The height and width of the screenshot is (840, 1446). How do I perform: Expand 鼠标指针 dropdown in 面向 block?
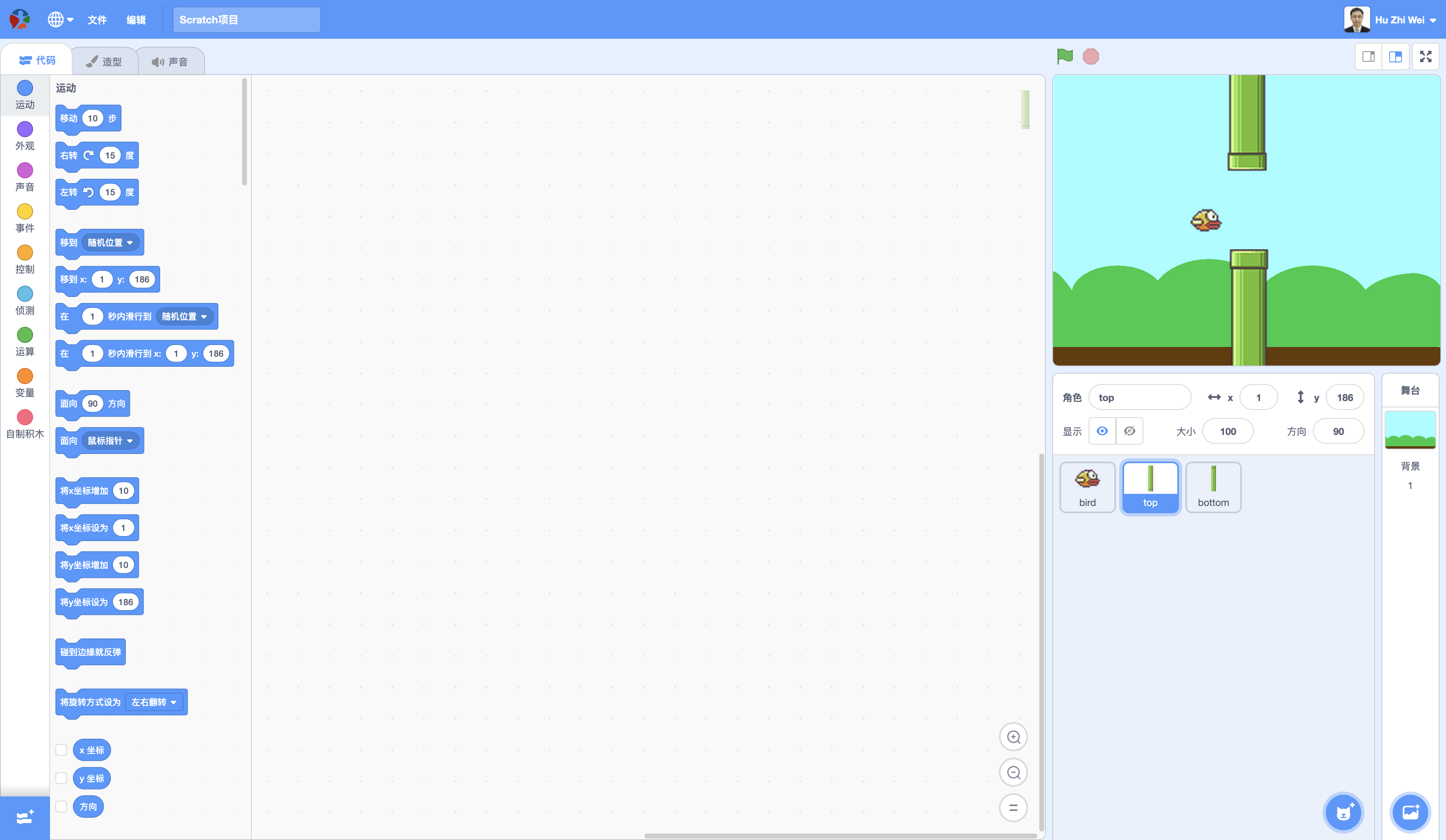pos(111,441)
